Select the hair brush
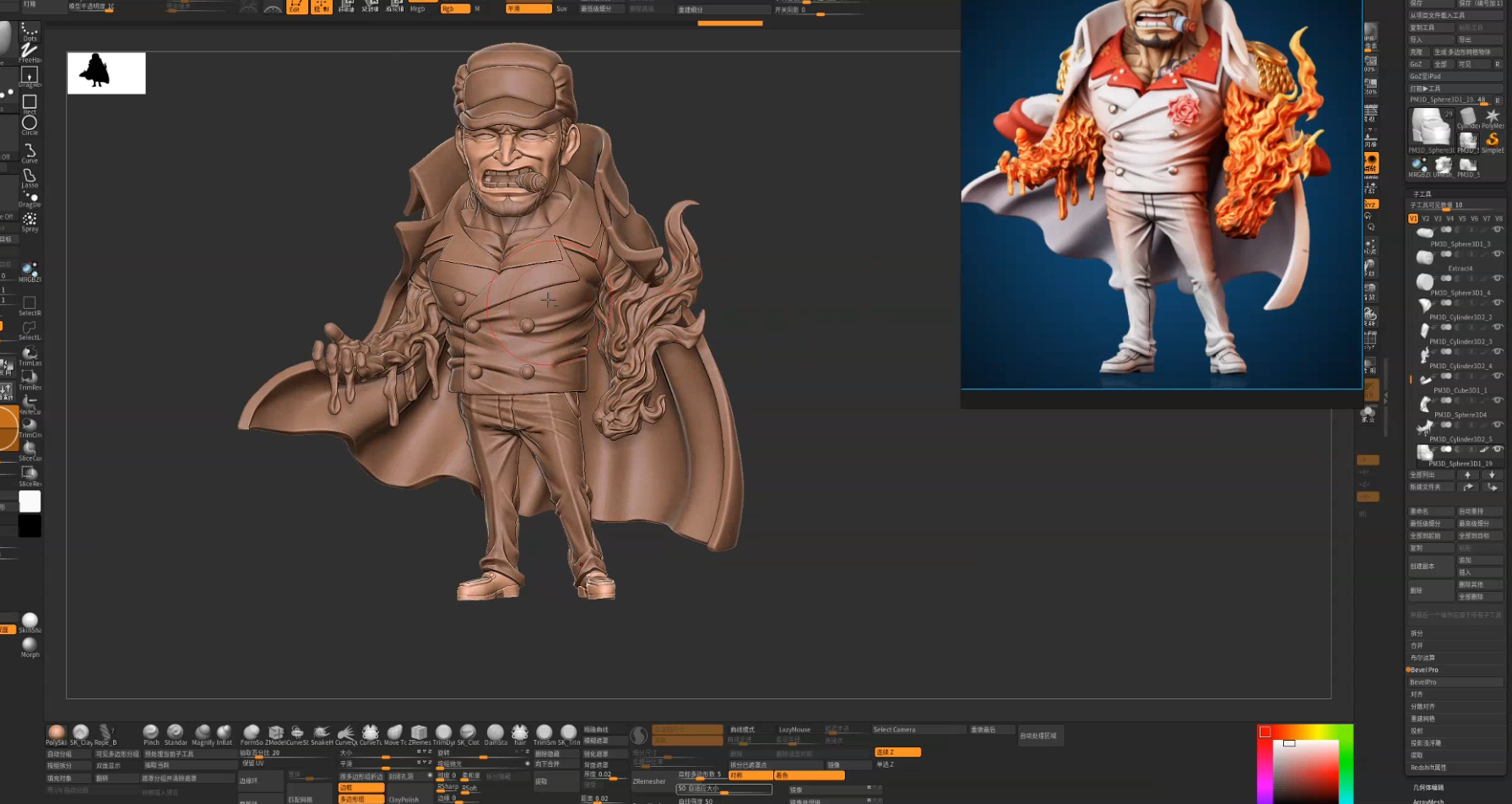This screenshot has width=1512, height=804. pos(520,734)
